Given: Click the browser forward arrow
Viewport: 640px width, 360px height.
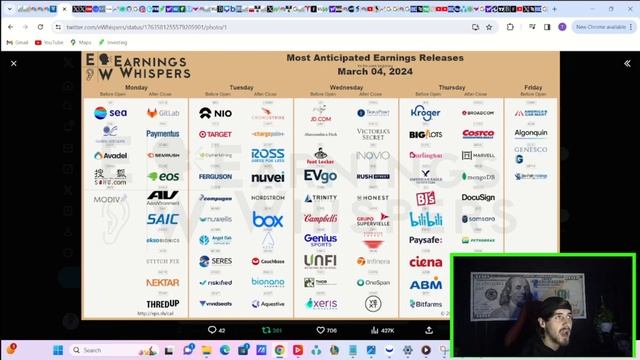Looking at the screenshot, I should pyautogui.click(x=25, y=27).
